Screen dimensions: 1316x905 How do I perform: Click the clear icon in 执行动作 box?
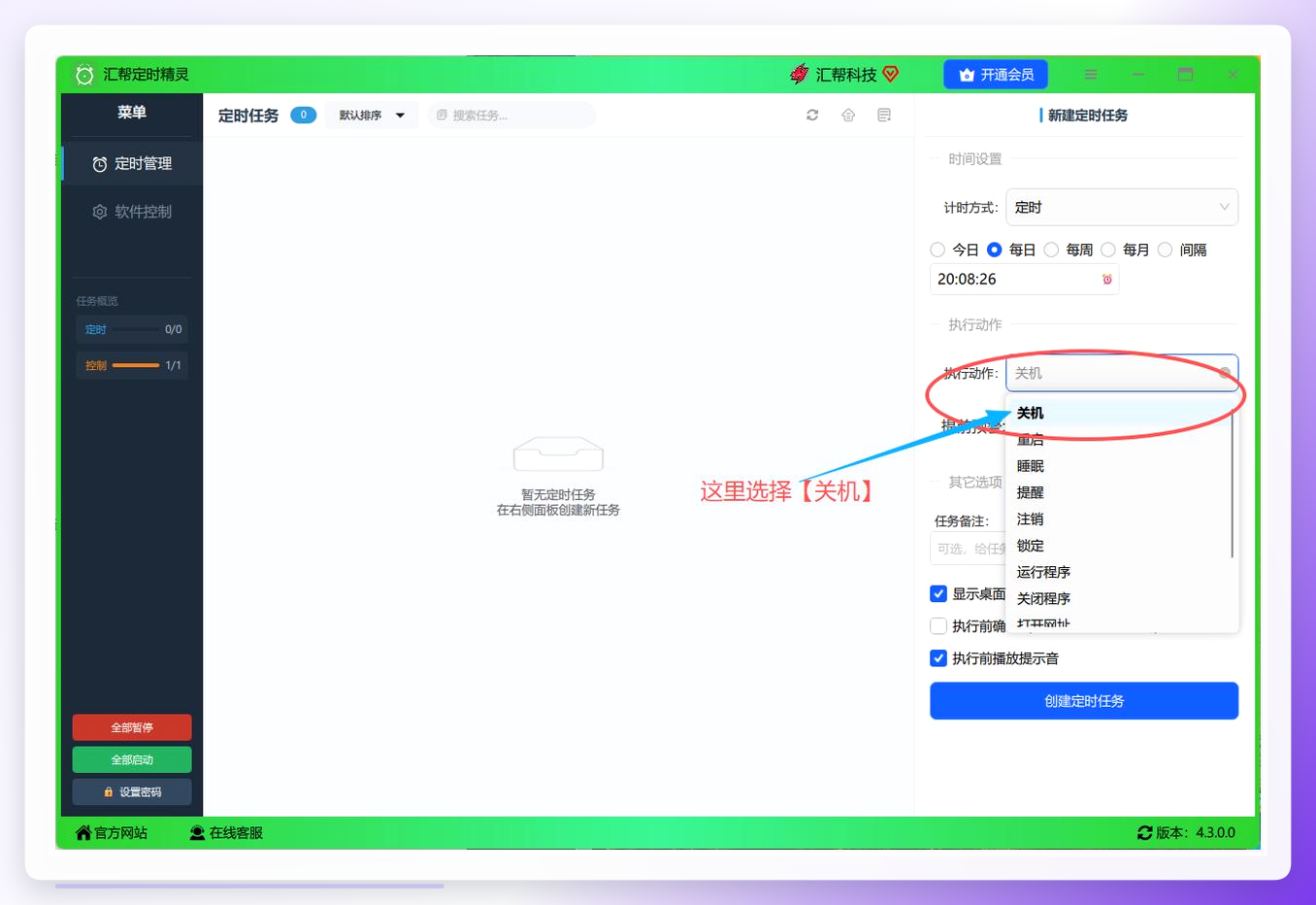coord(1225,373)
